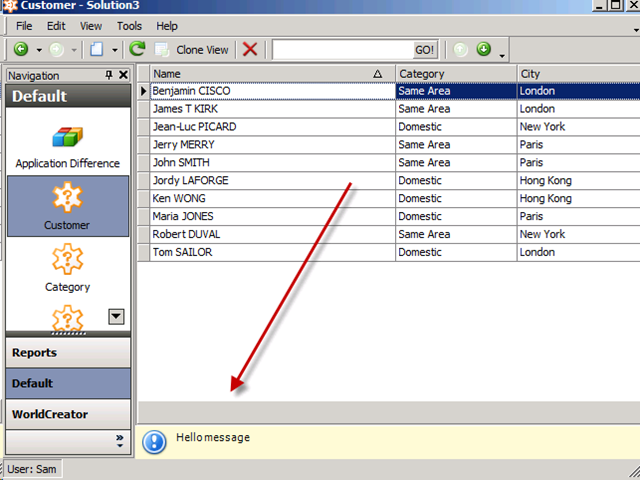Open the toolbar overflow options arrow
Viewport: 640px width, 480px height.
coord(502,55)
